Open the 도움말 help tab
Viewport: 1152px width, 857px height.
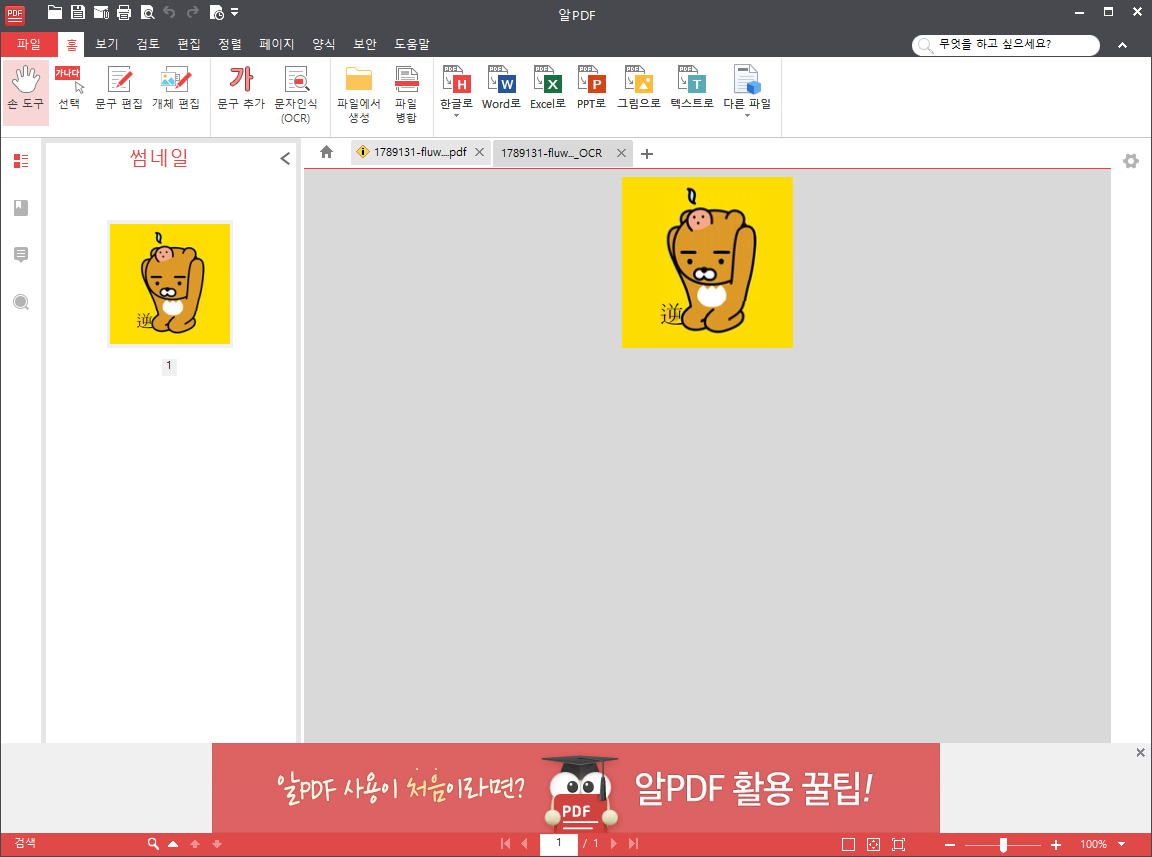(x=412, y=44)
